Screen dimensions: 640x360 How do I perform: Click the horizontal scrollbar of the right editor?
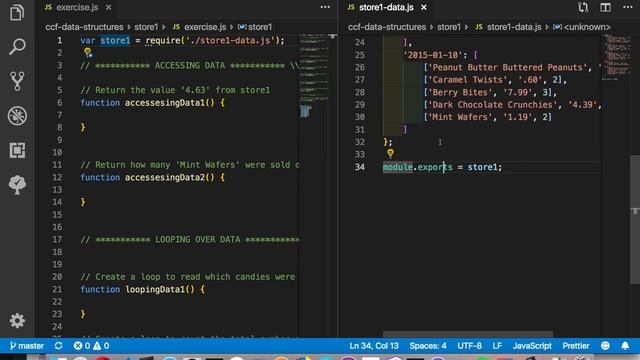pyautogui.click(x=468, y=334)
